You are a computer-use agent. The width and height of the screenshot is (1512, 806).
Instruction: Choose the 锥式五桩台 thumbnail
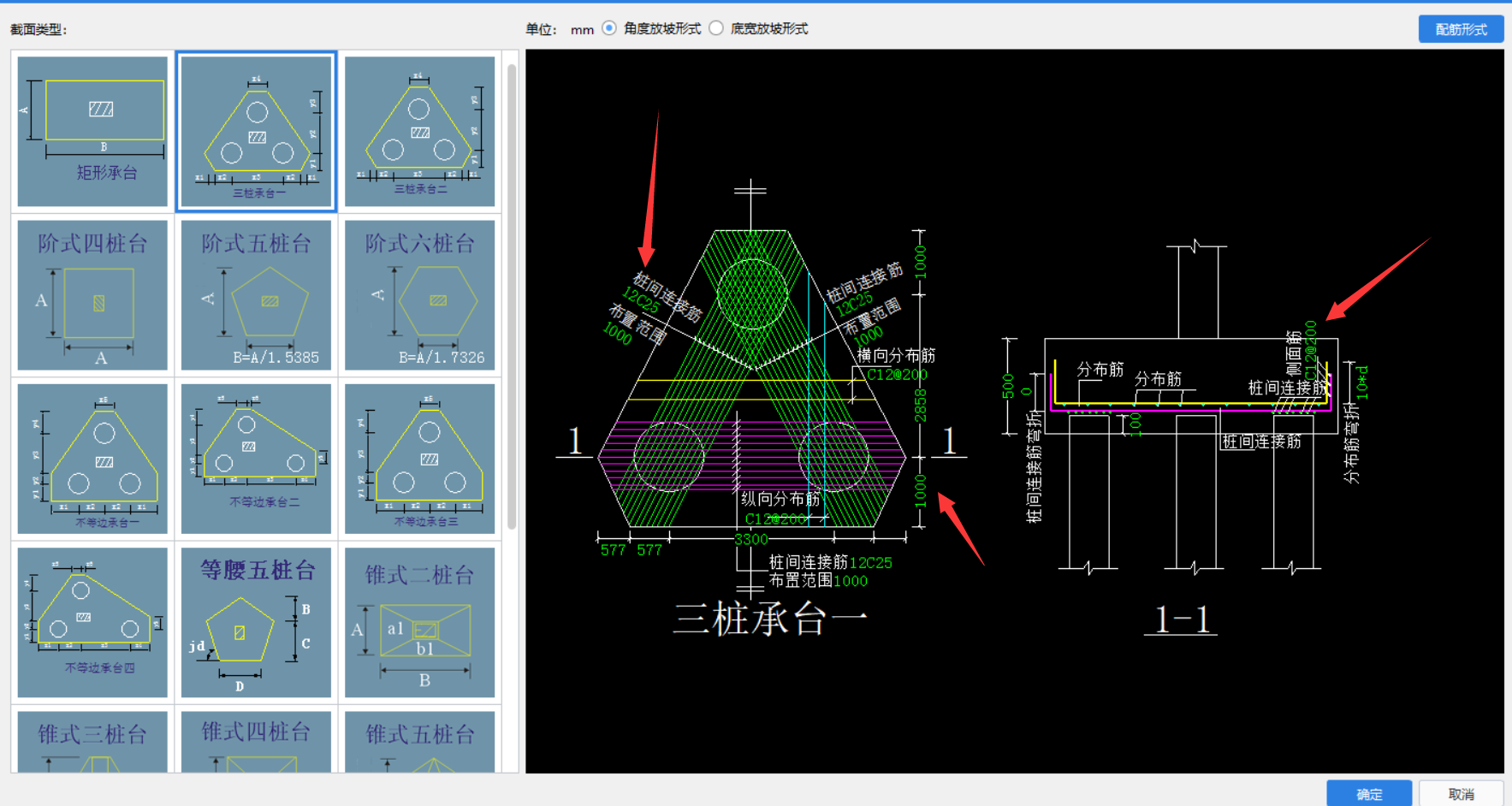pyautogui.click(x=419, y=742)
